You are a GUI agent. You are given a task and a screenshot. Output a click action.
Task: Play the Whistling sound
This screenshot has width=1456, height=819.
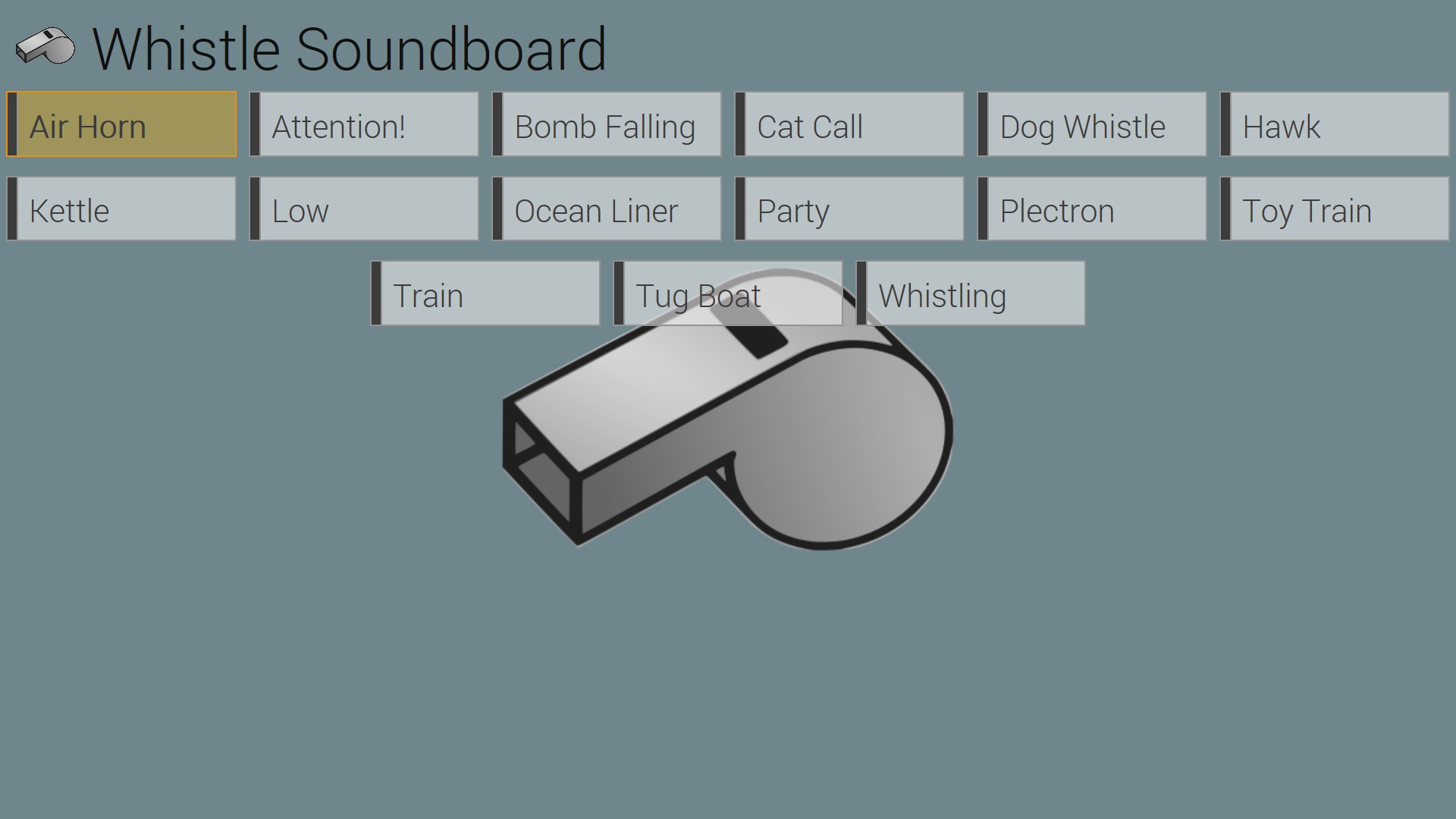[971, 293]
